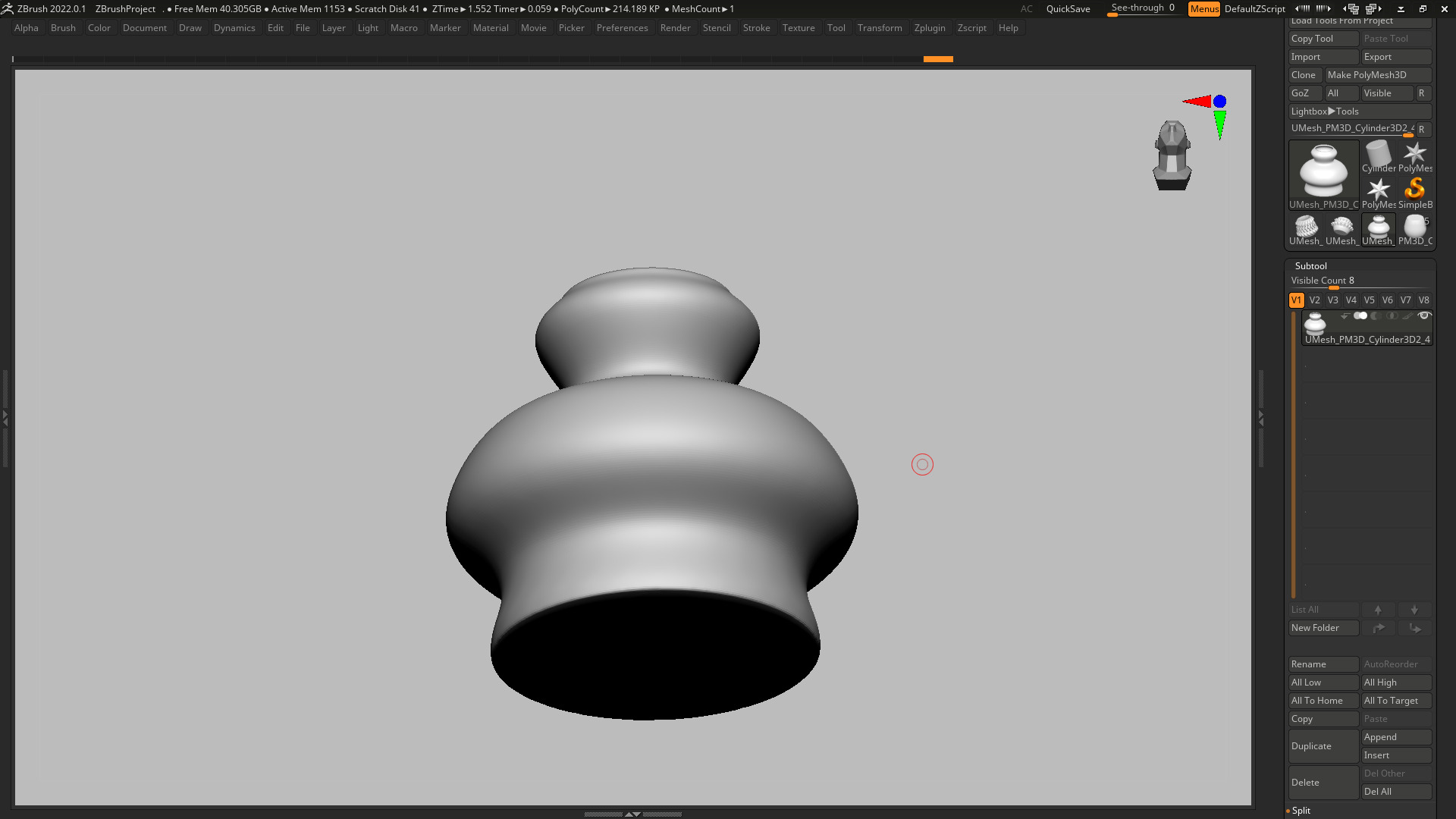
Task: Open the Transform menu
Action: point(880,28)
